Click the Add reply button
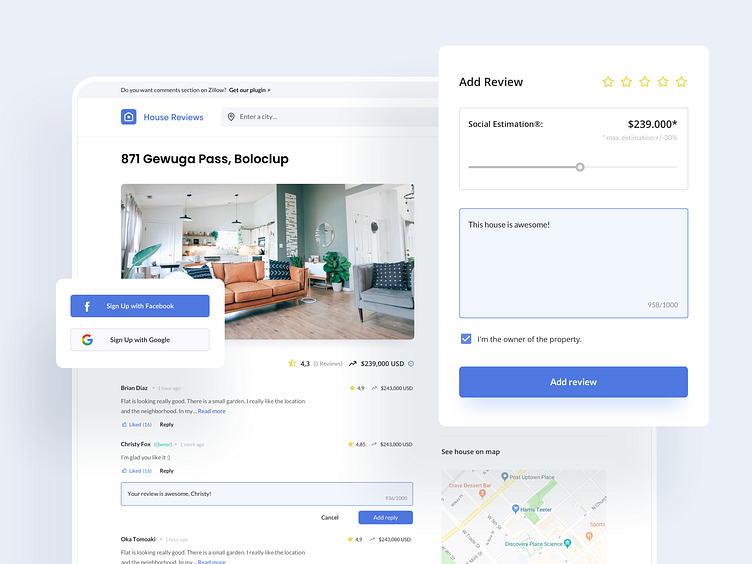Viewport: 752px width, 564px height. pos(386,517)
